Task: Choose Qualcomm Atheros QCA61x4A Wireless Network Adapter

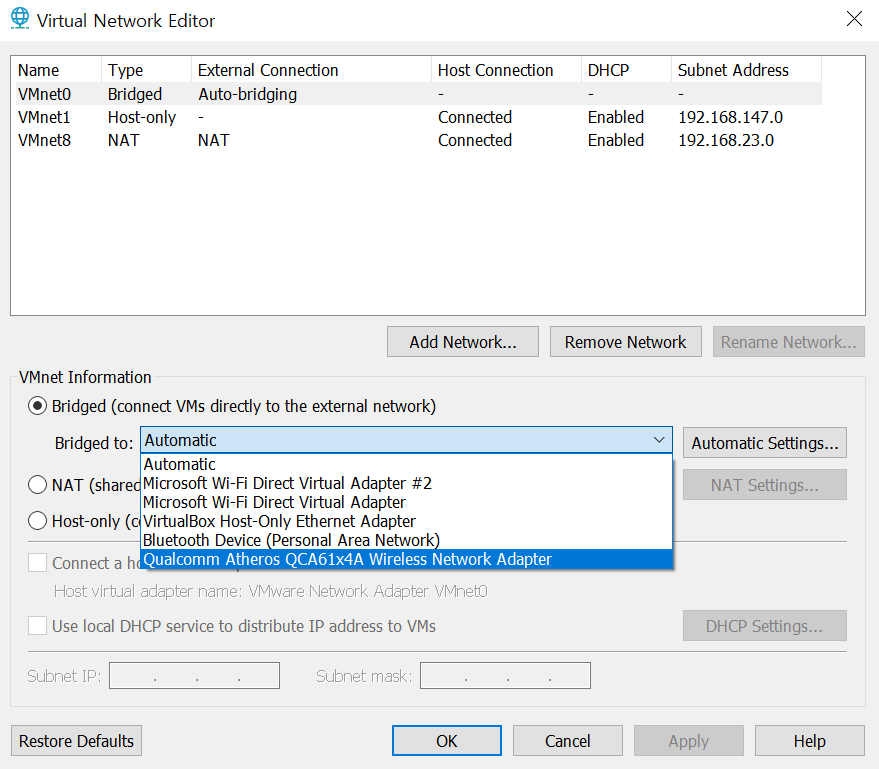Action: click(406, 559)
